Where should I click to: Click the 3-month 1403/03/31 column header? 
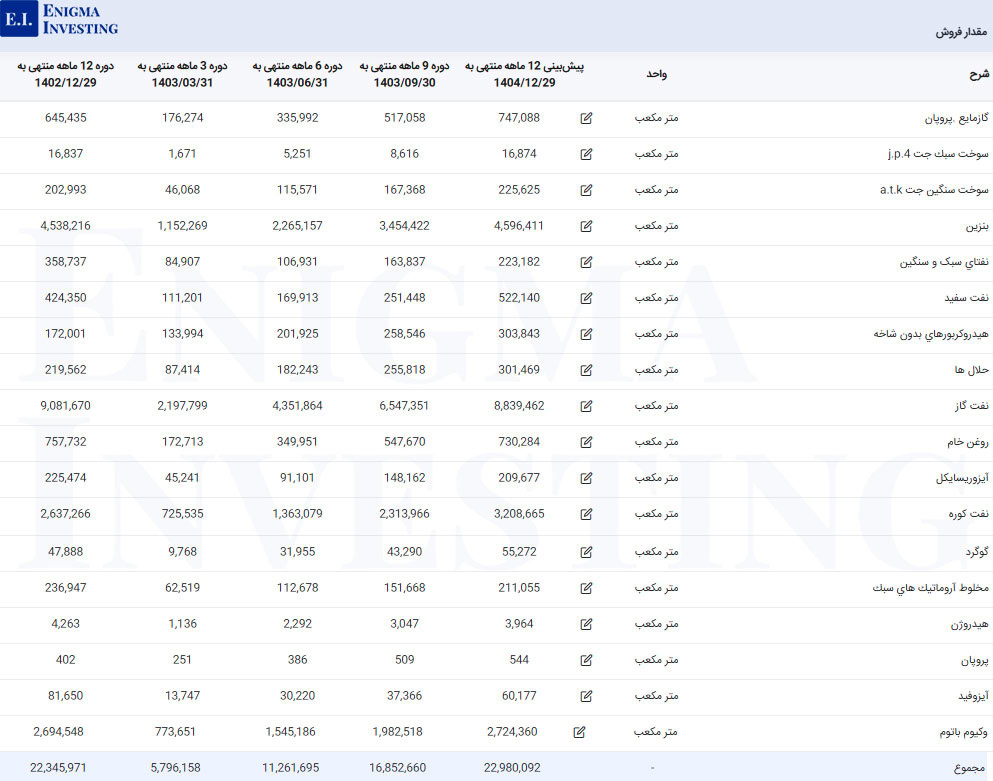point(182,74)
